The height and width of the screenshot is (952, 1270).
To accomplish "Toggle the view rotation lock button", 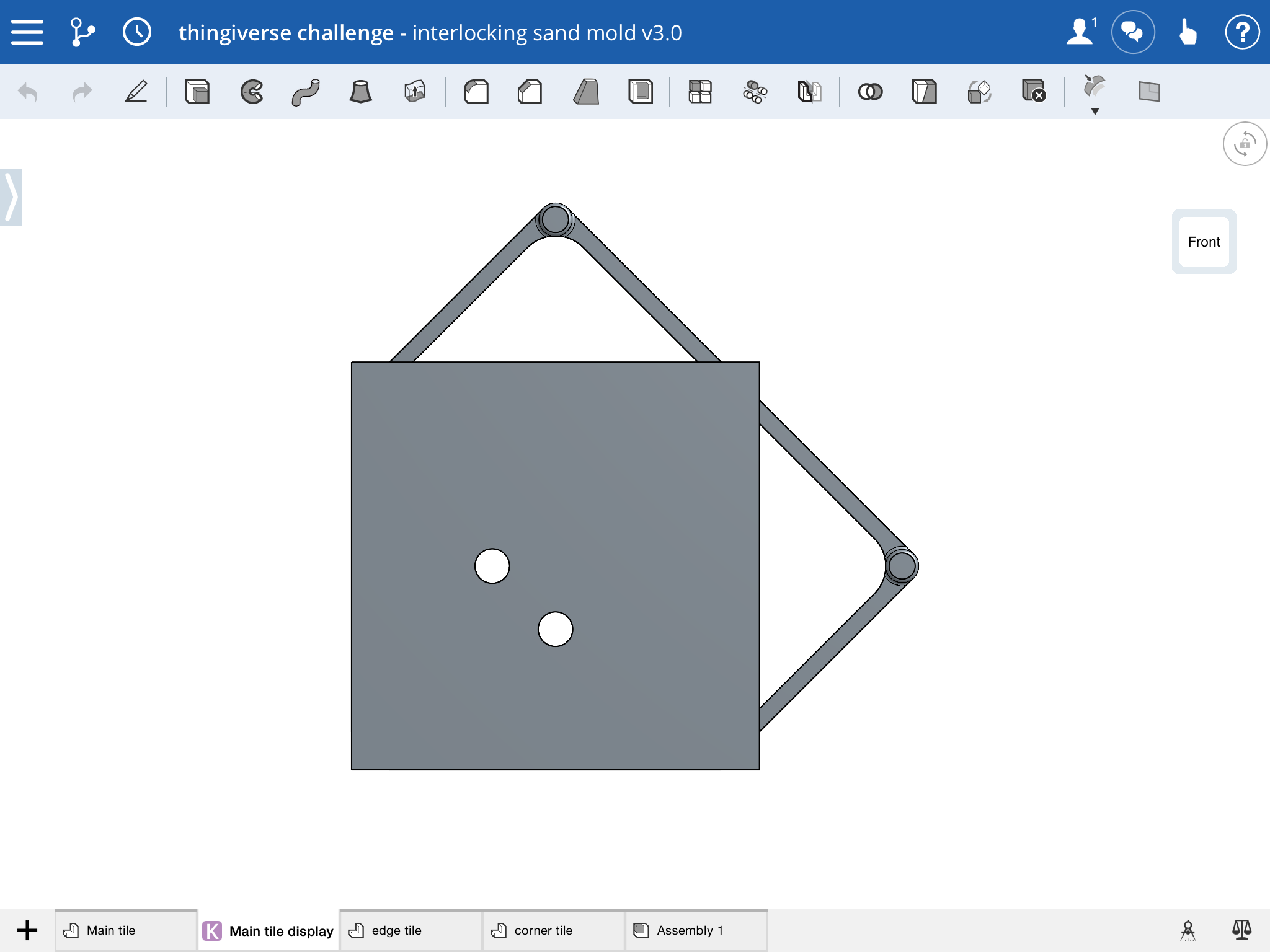I will (x=1245, y=144).
